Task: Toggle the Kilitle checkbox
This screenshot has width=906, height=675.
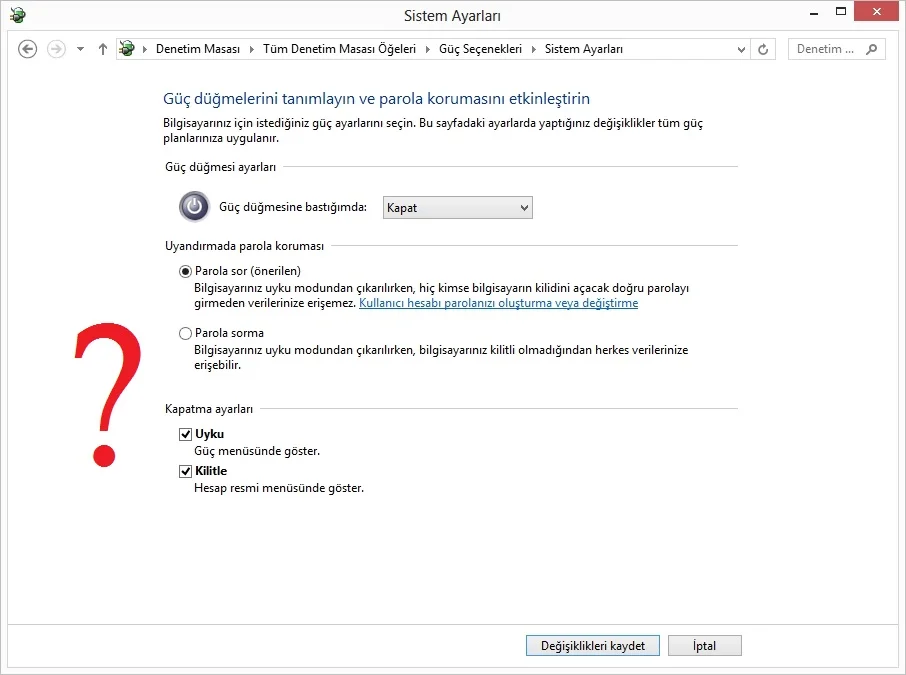Action: 185,471
